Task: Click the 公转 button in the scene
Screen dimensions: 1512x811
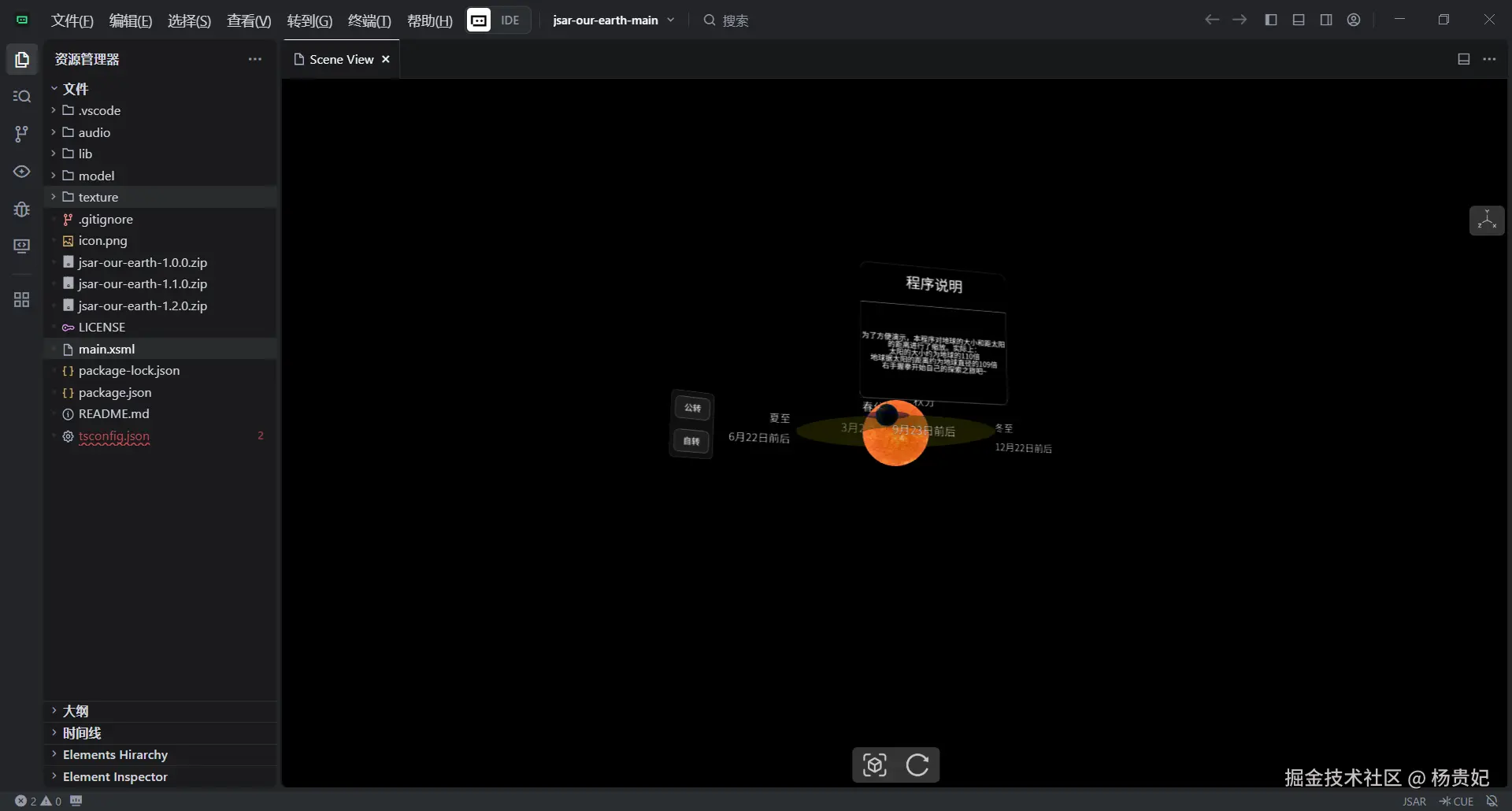Action: (x=692, y=408)
